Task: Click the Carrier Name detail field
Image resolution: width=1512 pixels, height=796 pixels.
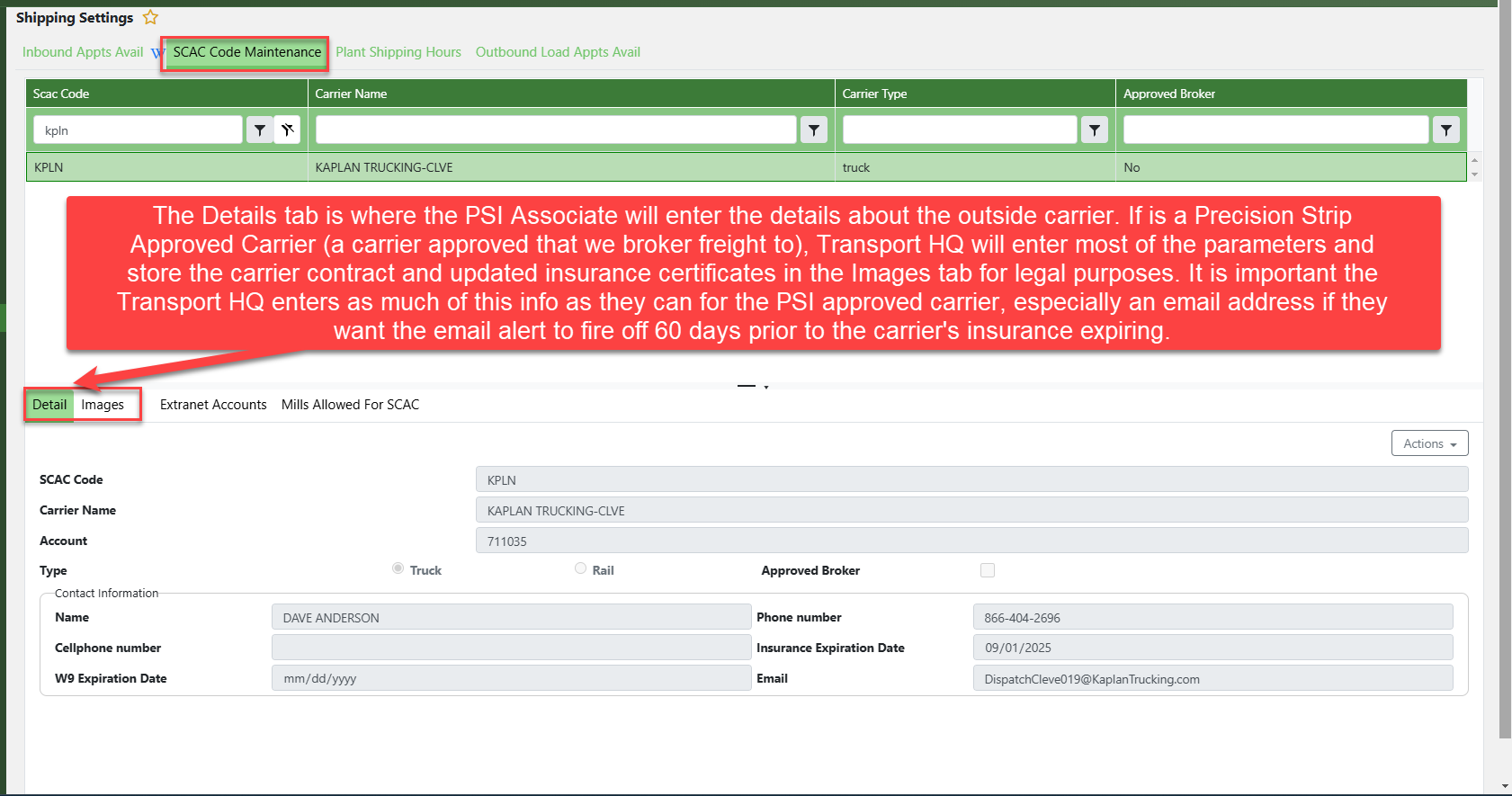Action: pyautogui.click(x=971, y=510)
